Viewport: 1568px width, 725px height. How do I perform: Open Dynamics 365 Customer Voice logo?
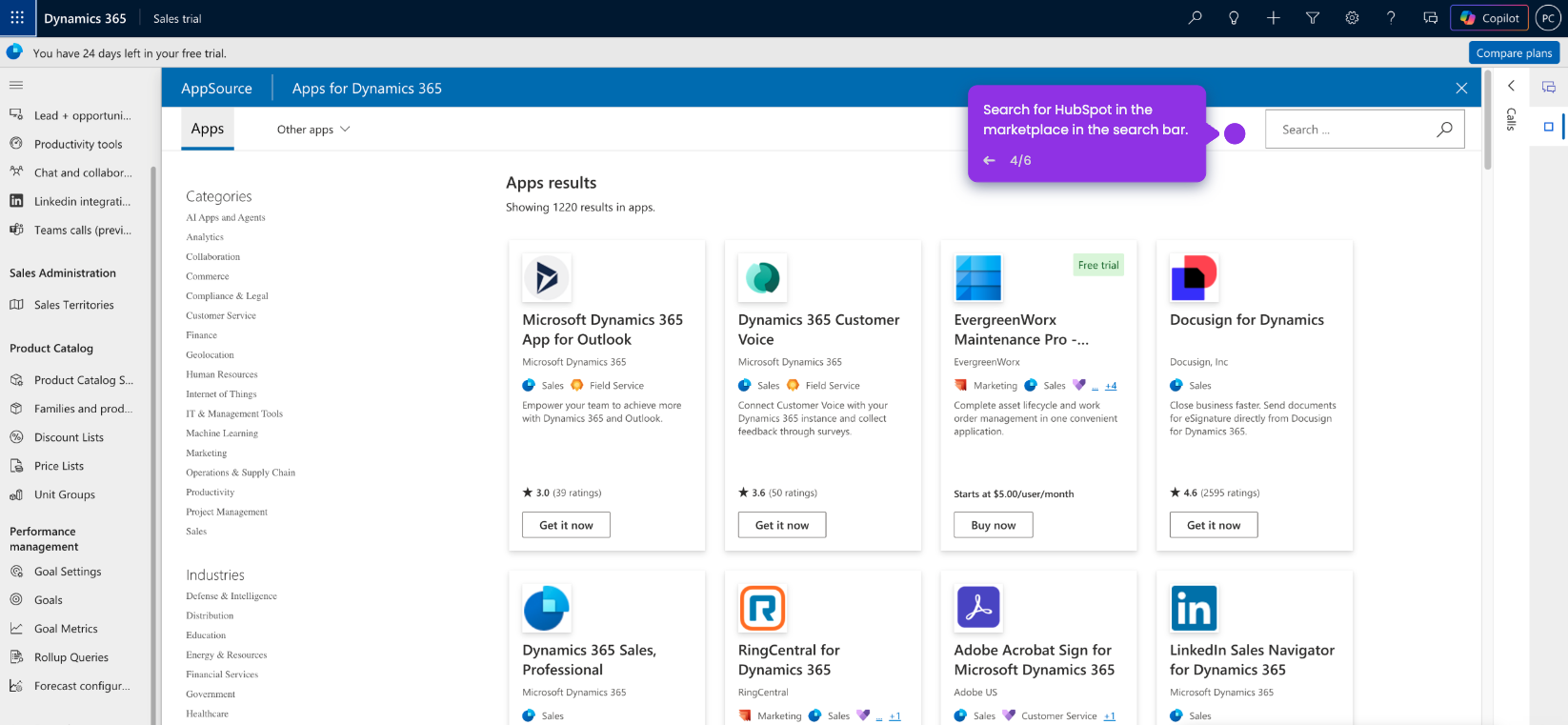coord(762,277)
